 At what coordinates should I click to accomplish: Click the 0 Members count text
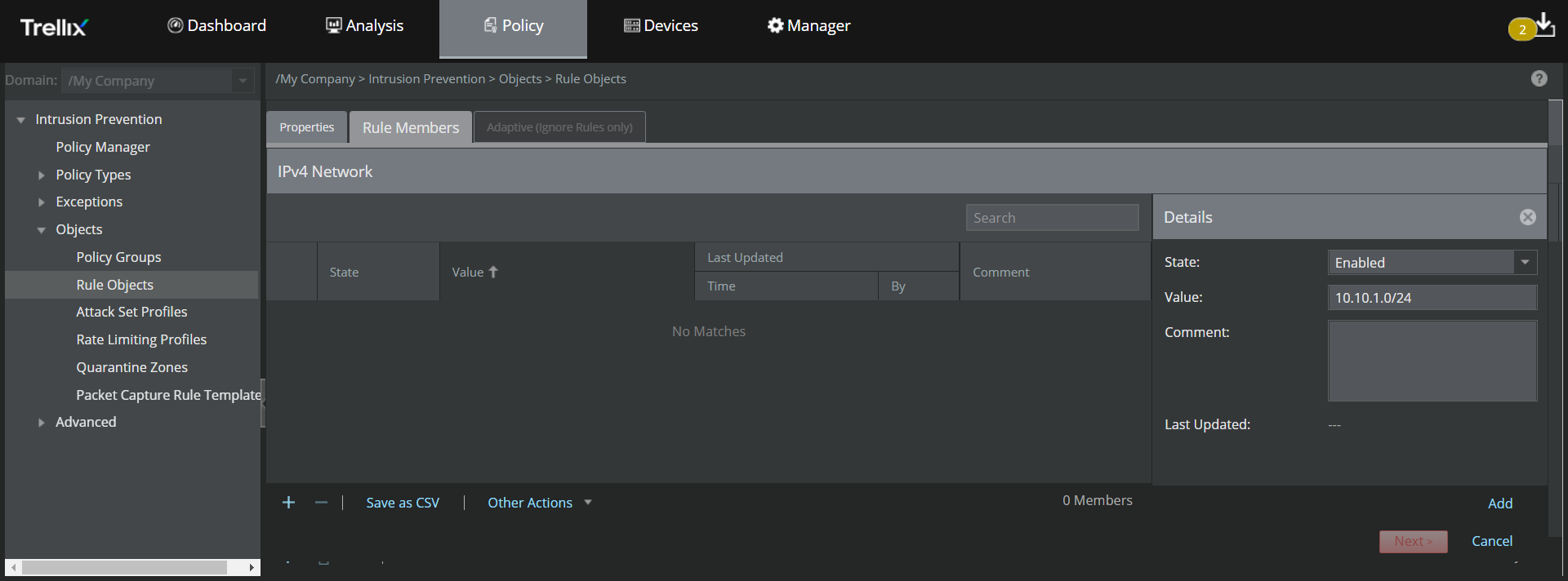coord(1097,500)
